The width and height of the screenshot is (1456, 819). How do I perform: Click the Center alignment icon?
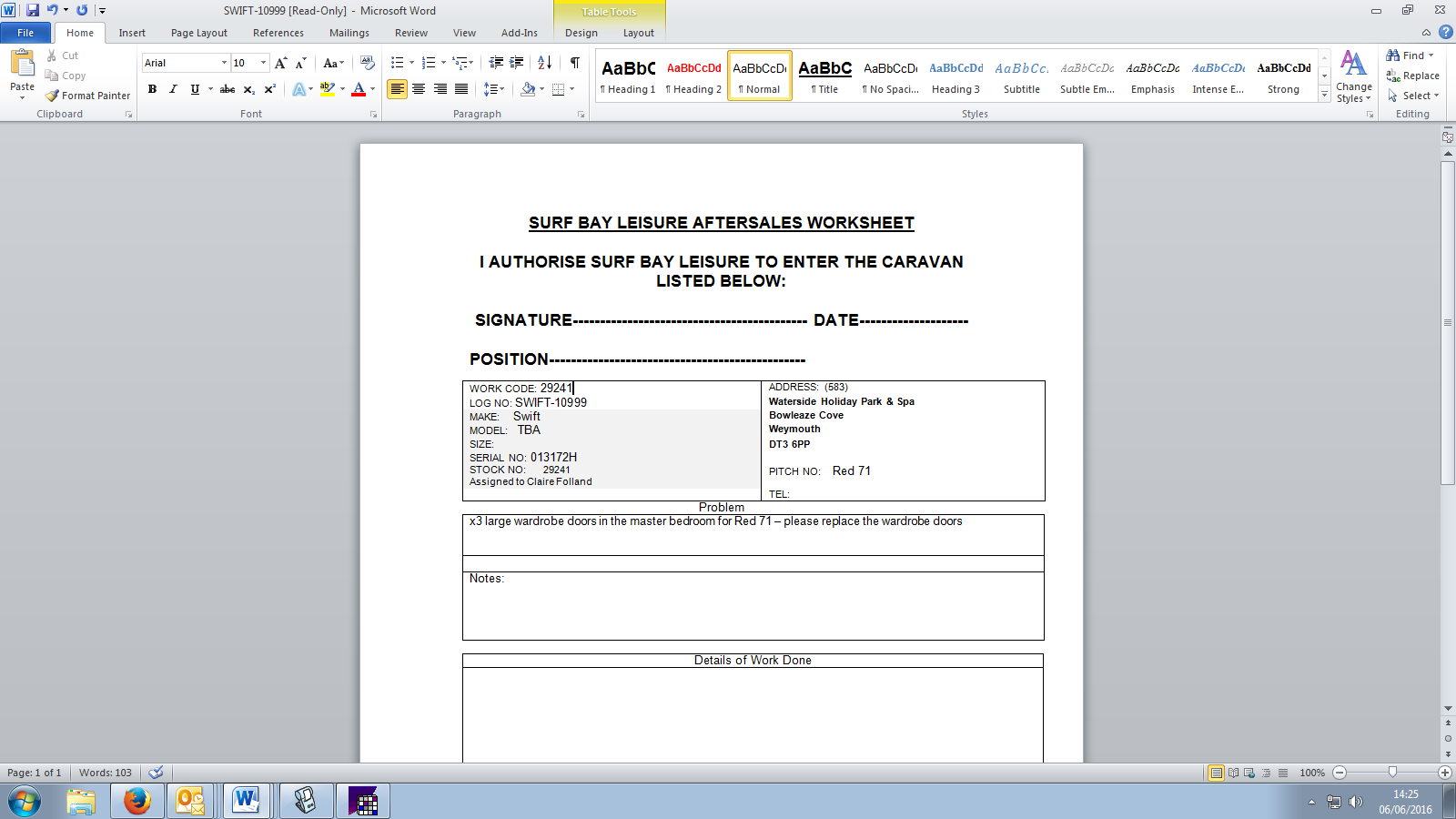point(419,89)
